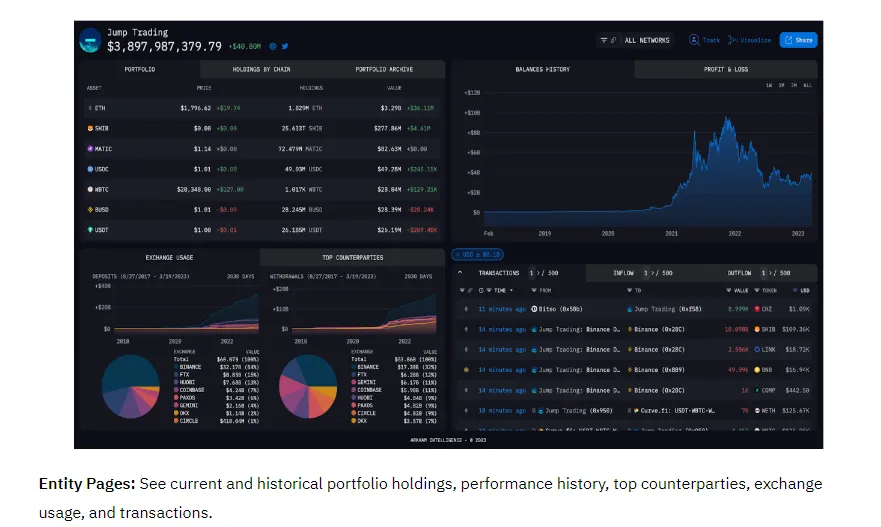Click the deposits exchange pie chart
Viewport: 881px width, 527px height.
(131, 386)
